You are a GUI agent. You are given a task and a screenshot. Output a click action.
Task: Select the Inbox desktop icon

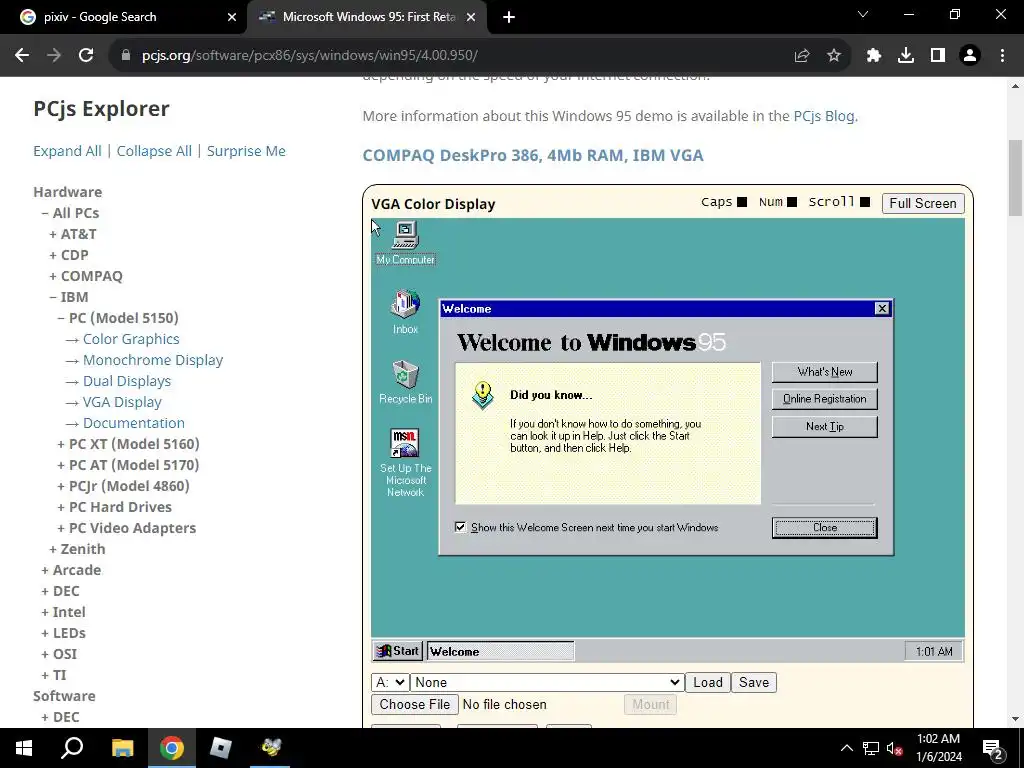(x=405, y=312)
